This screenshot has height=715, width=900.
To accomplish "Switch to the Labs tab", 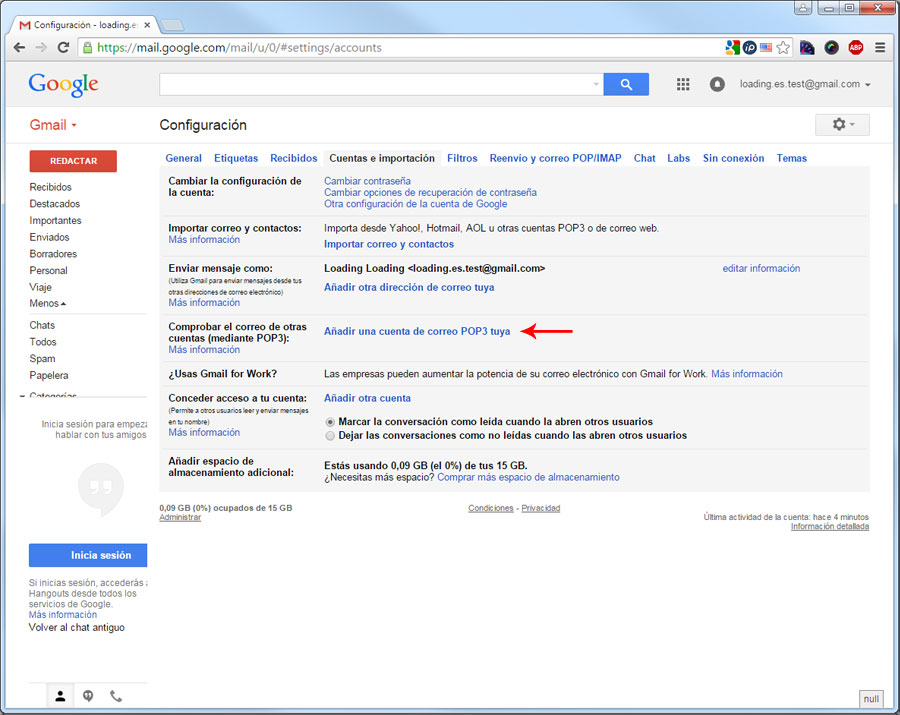I will [678, 158].
